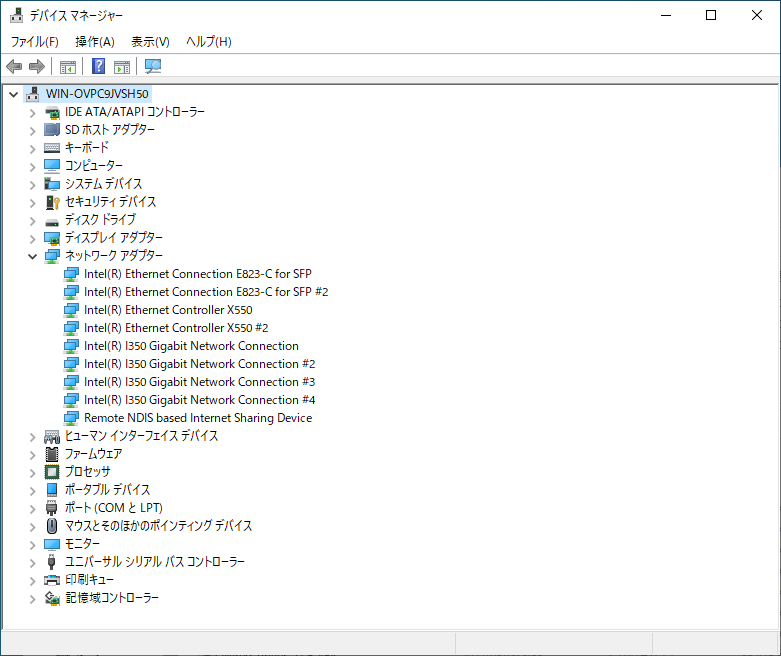This screenshot has height=656, width=781.
Task: Click the コンピューター monitor icon
Action: point(52,165)
